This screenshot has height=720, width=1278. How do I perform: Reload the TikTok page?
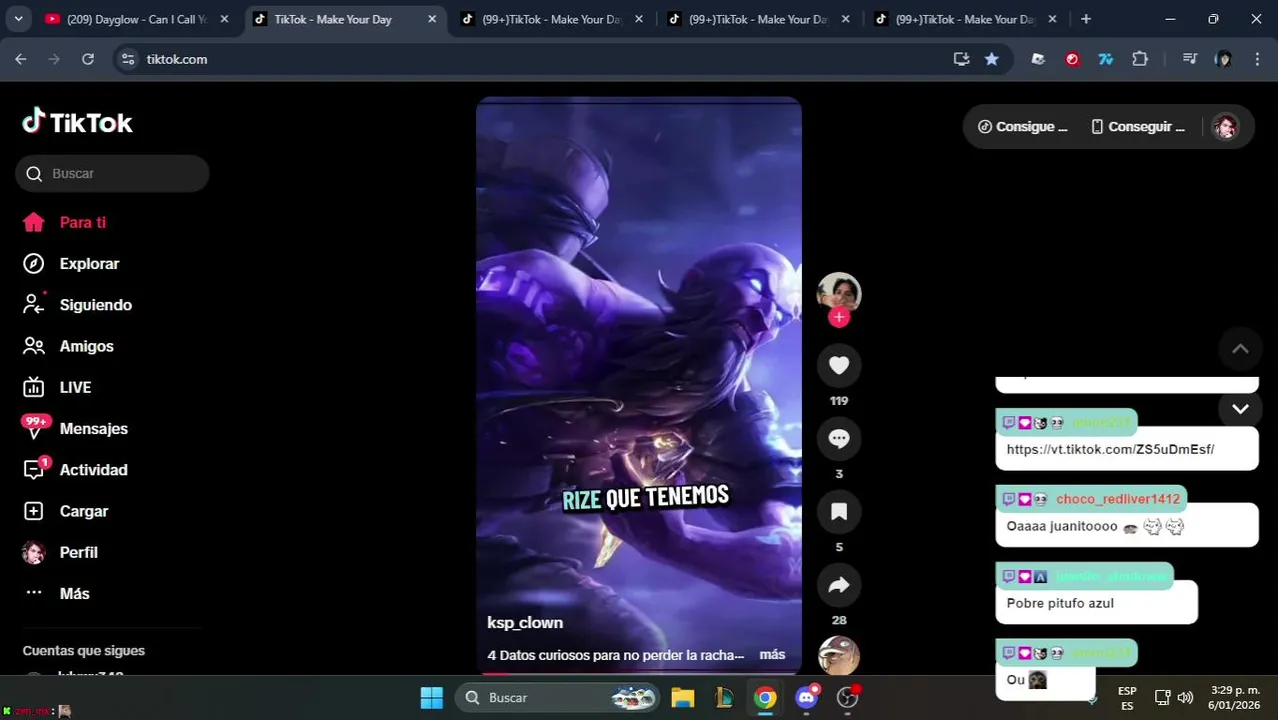coord(88,59)
